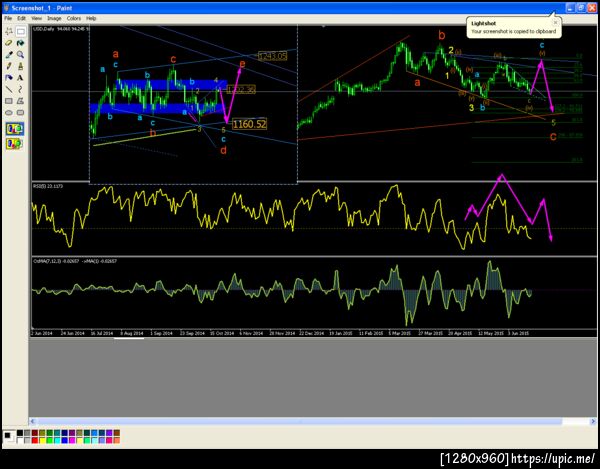This screenshot has width=600, height=469.
Task: Select the Airbrush tool
Action: click(x=9, y=78)
